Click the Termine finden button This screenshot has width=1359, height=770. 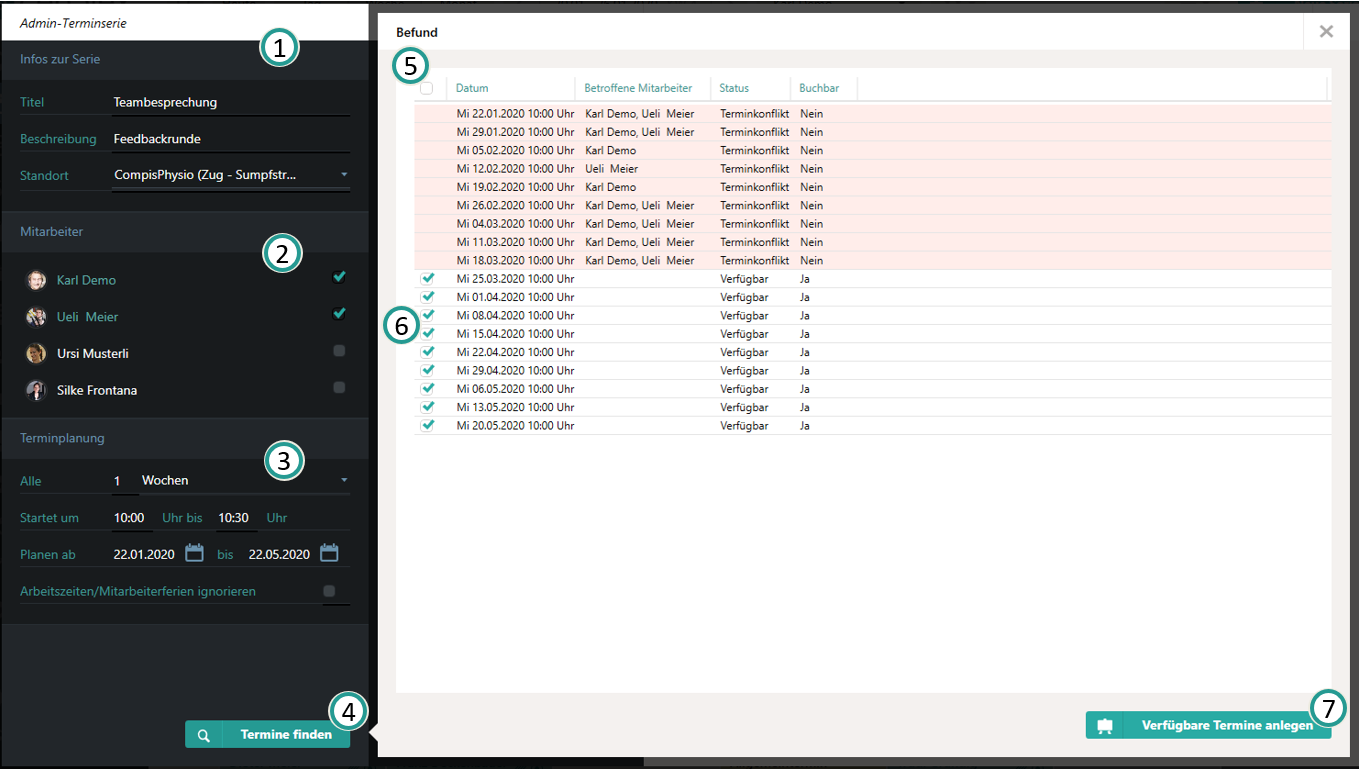coord(285,735)
